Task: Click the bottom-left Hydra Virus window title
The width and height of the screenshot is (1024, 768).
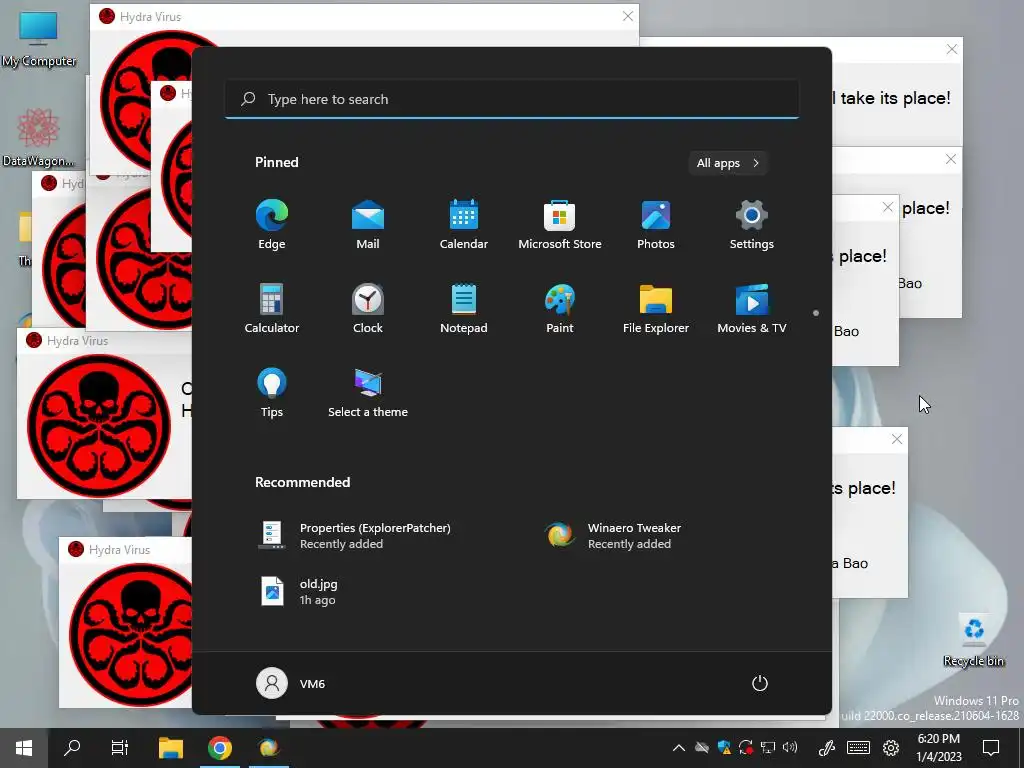Action: 120,550
